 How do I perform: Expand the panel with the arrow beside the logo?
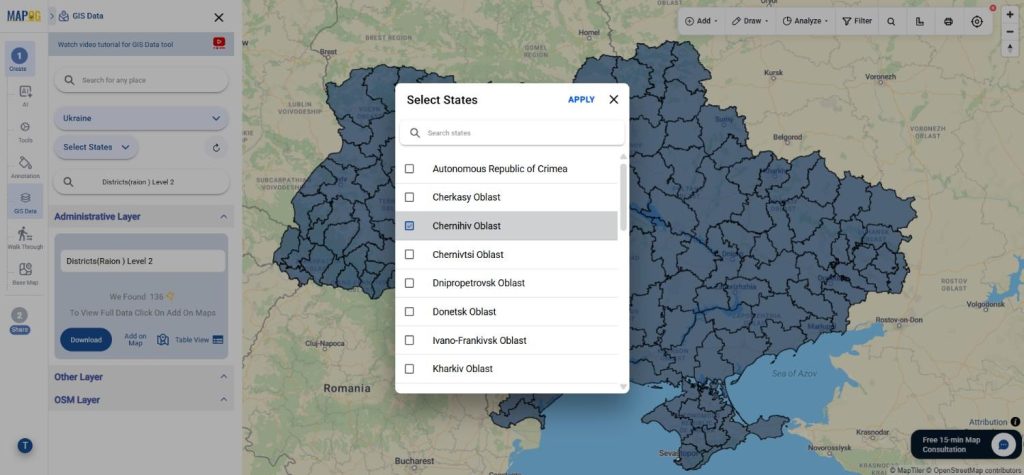point(52,16)
